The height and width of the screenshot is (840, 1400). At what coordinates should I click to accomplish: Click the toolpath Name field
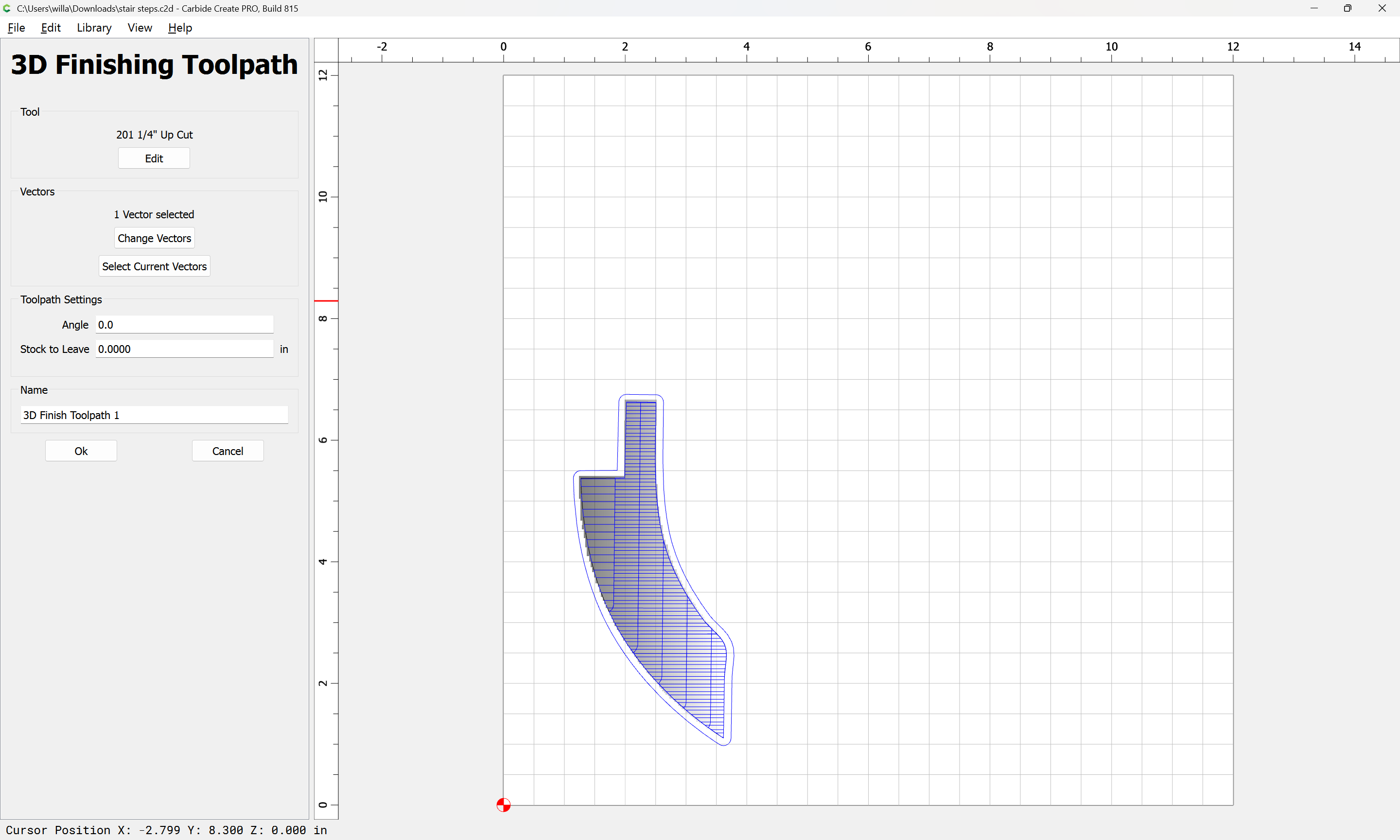[x=155, y=416]
